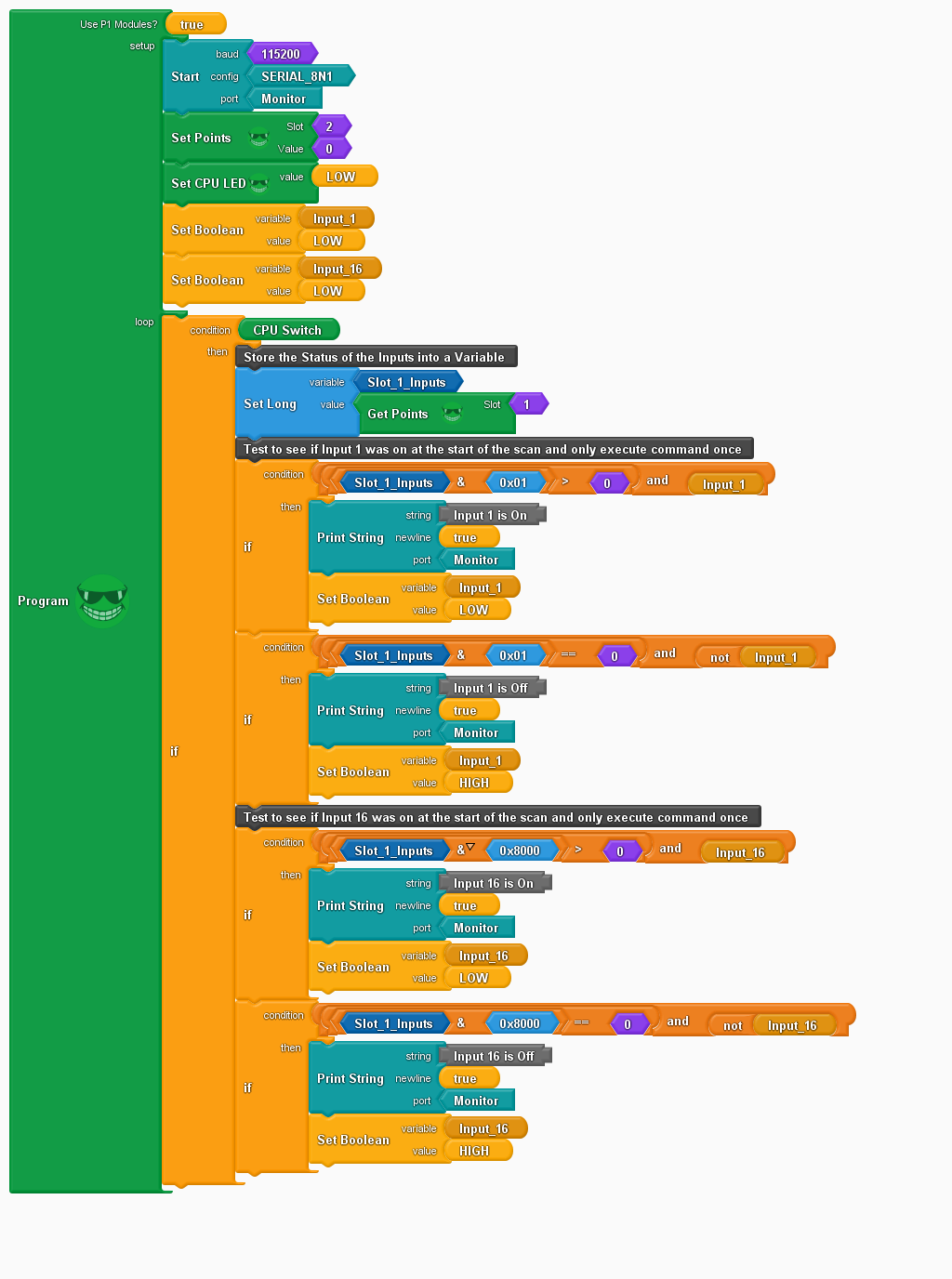Click the smiley icon in Get Points block

point(452,414)
